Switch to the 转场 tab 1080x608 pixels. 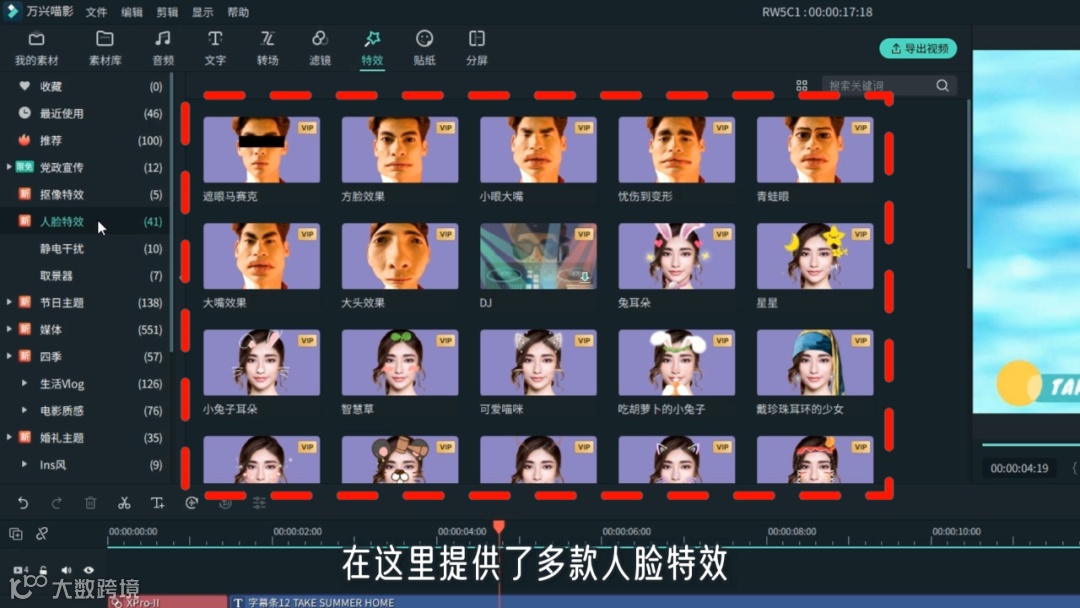click(266, 49)
